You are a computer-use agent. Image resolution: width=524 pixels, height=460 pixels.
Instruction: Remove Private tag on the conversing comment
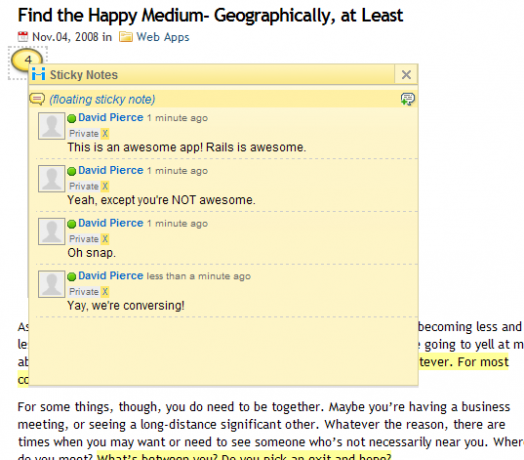coord(105,292)
